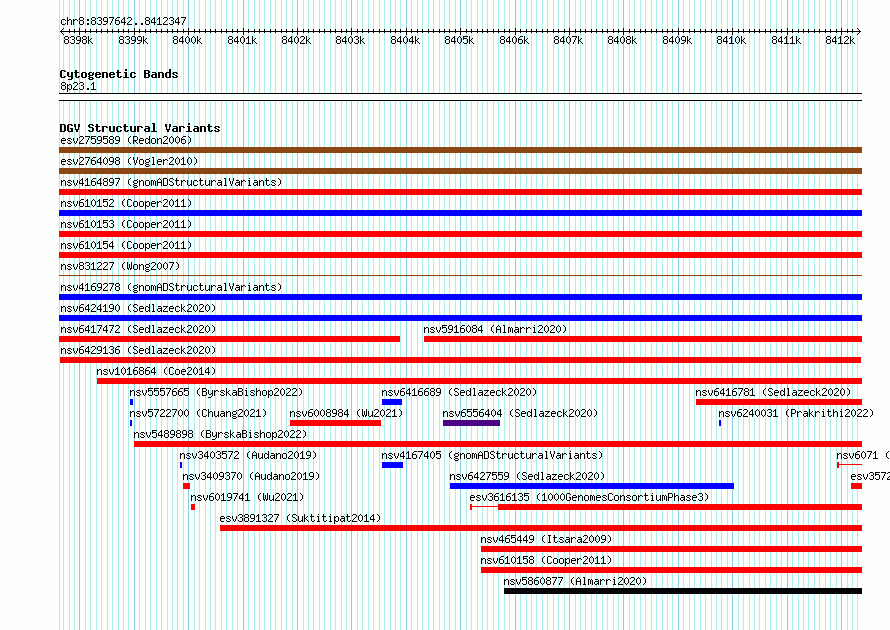
Task: Click nsv4169278 gnomADStructuralVariants label
Action: 171,287
